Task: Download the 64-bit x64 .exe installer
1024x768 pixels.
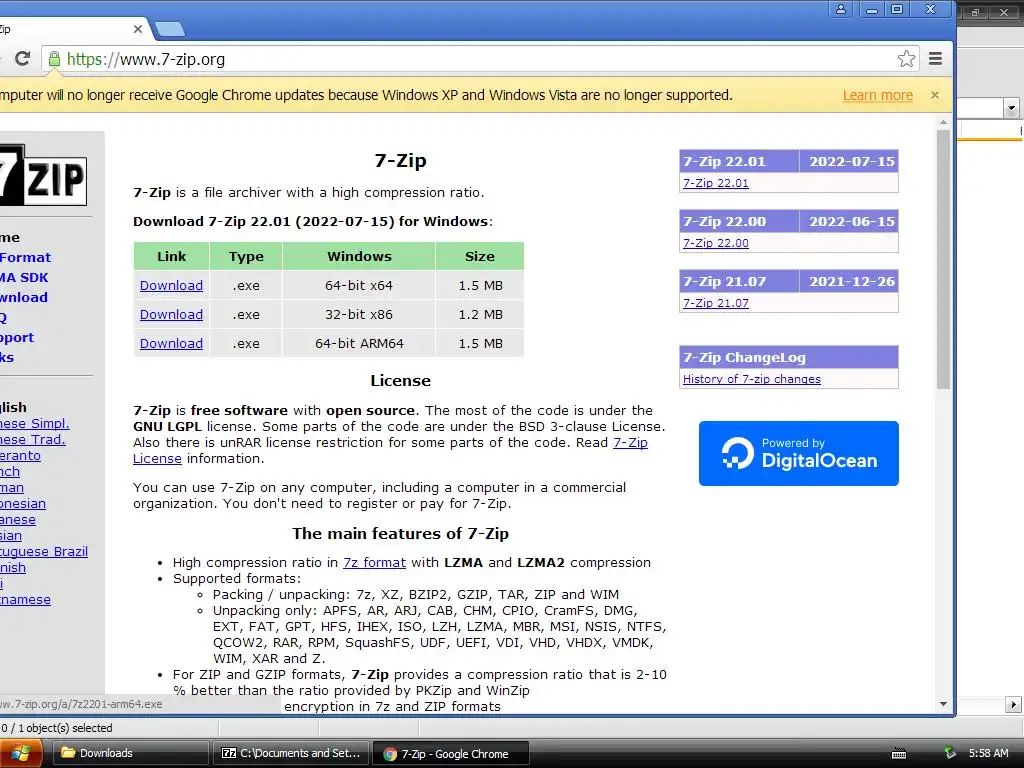Action: (x=171, y=285)
